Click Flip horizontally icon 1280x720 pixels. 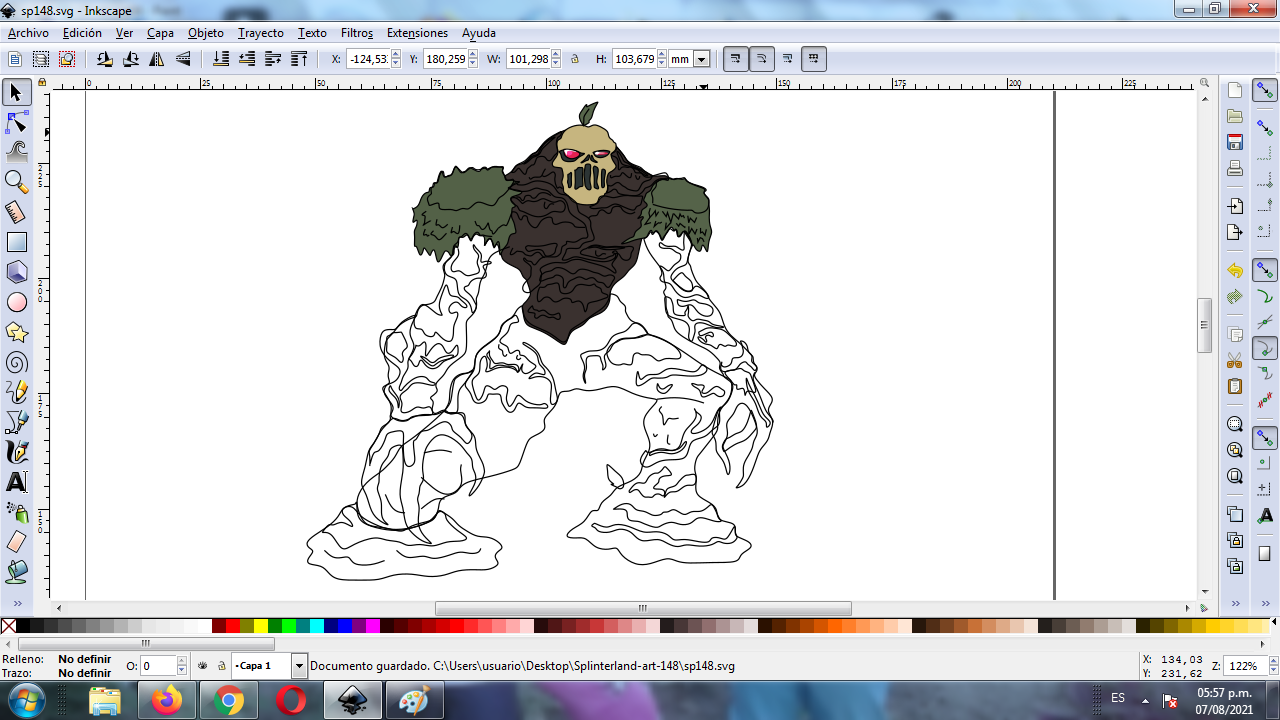pyautogui.click(x=157, y=59)
